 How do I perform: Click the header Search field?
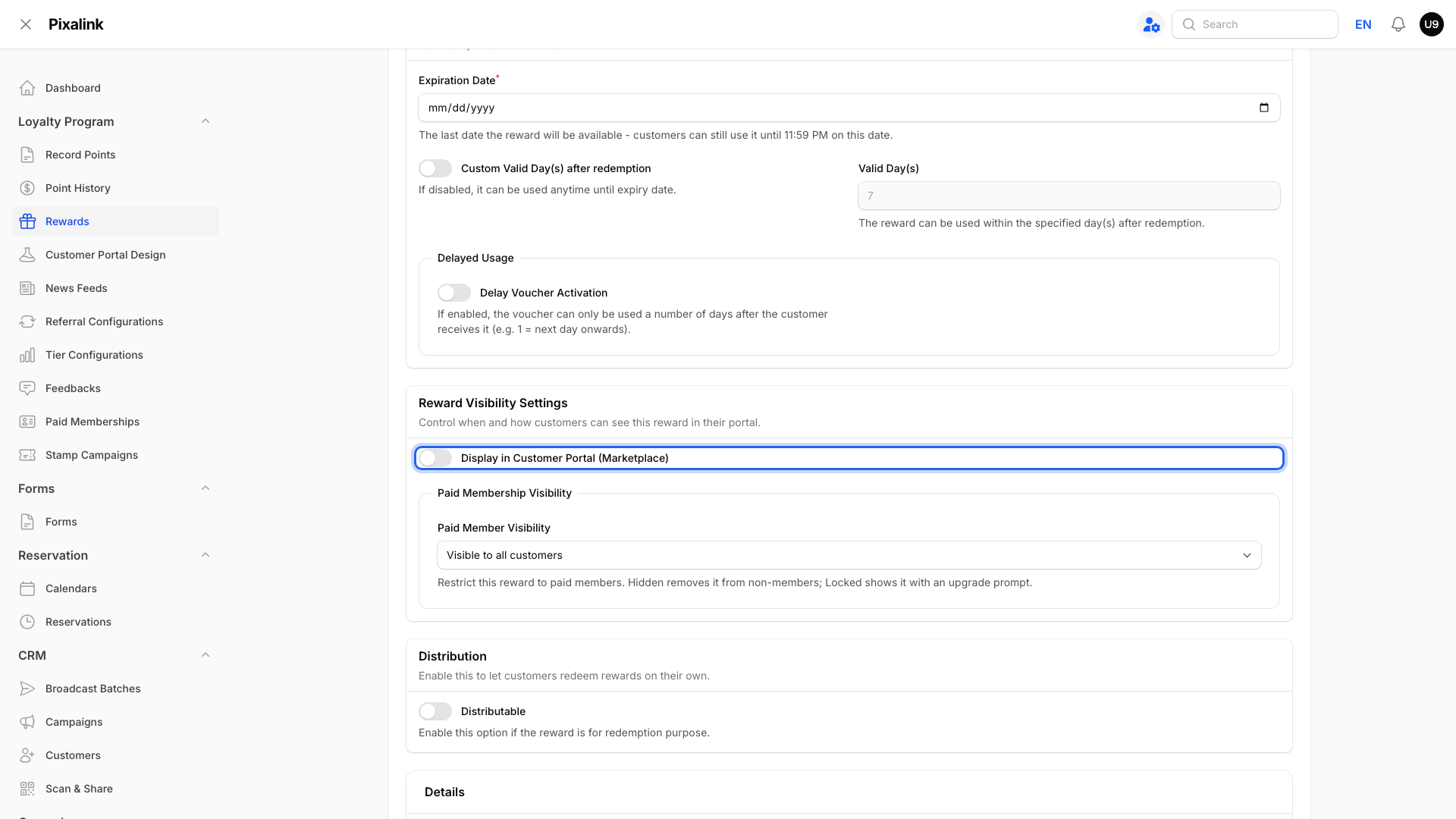1255,24
